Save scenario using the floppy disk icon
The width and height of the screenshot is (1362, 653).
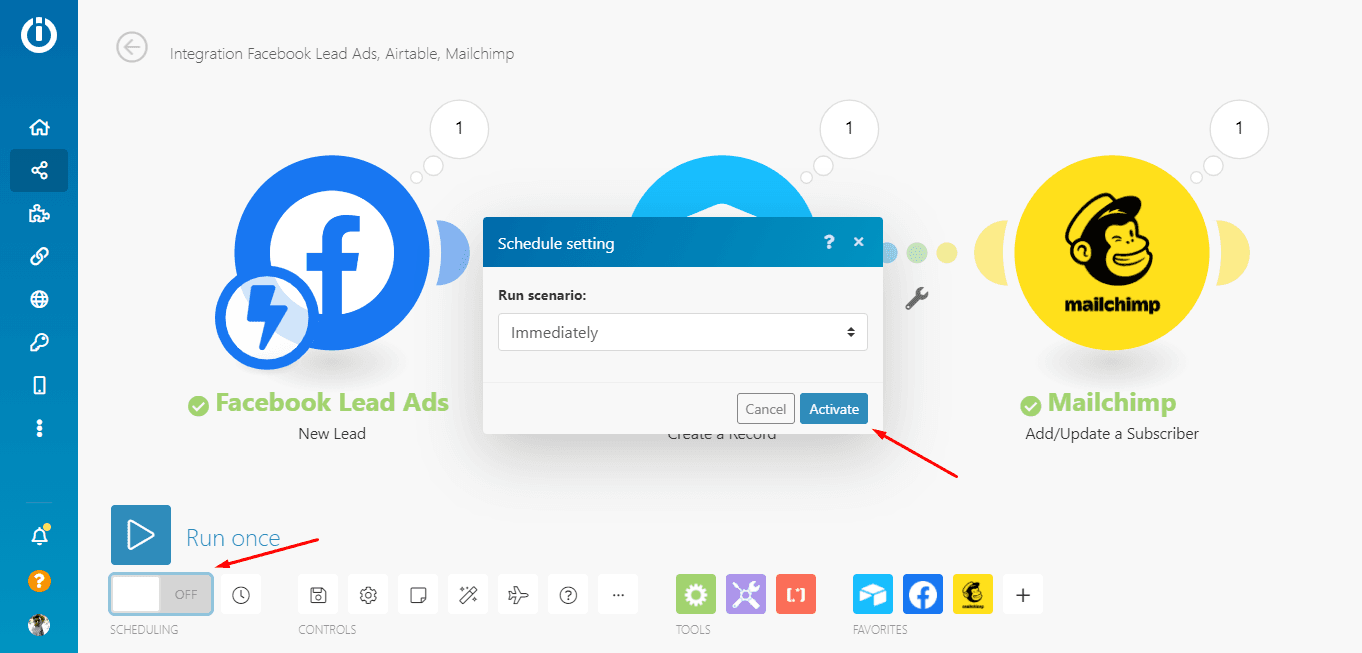pyautogui.click(x=318, y=595)
